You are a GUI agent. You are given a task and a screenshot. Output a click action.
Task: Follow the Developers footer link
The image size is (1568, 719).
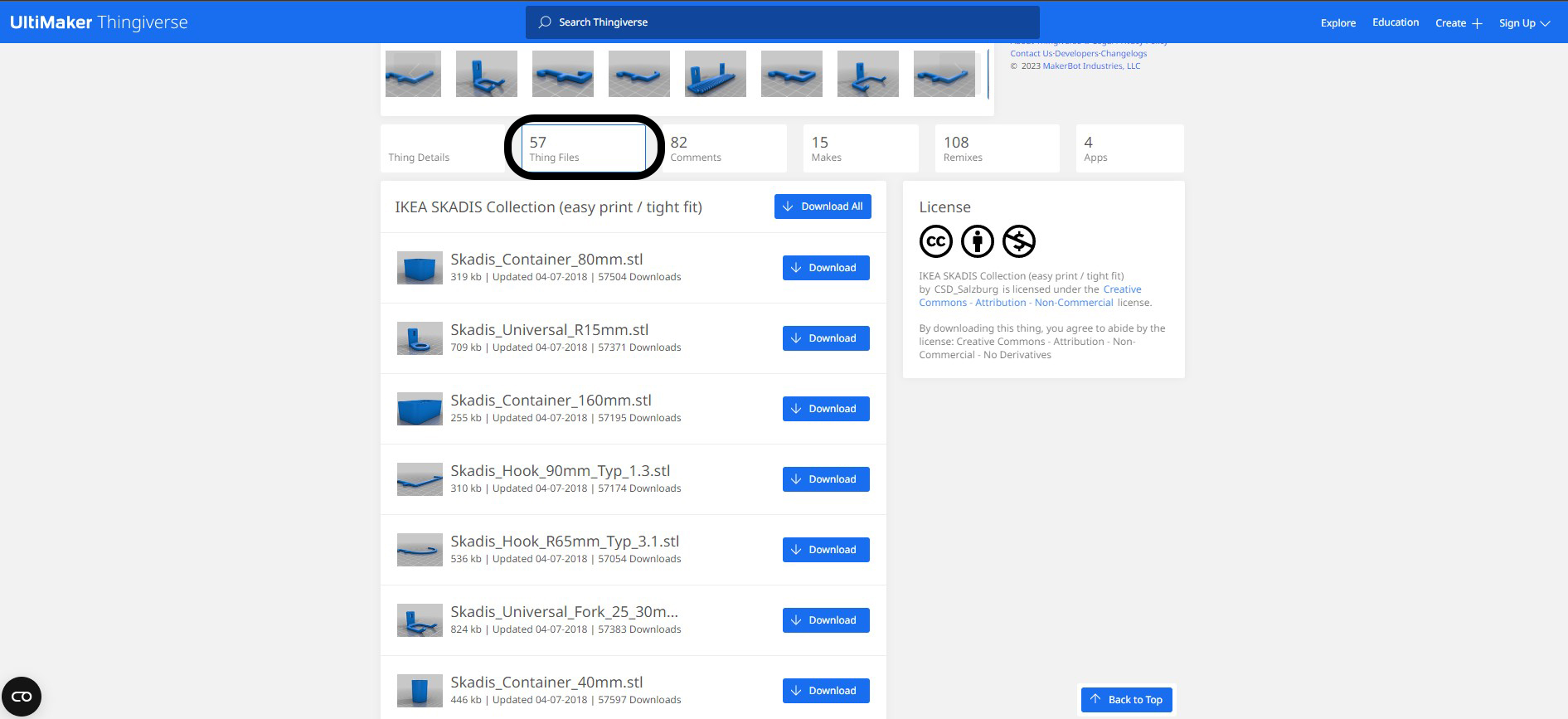1077,54
